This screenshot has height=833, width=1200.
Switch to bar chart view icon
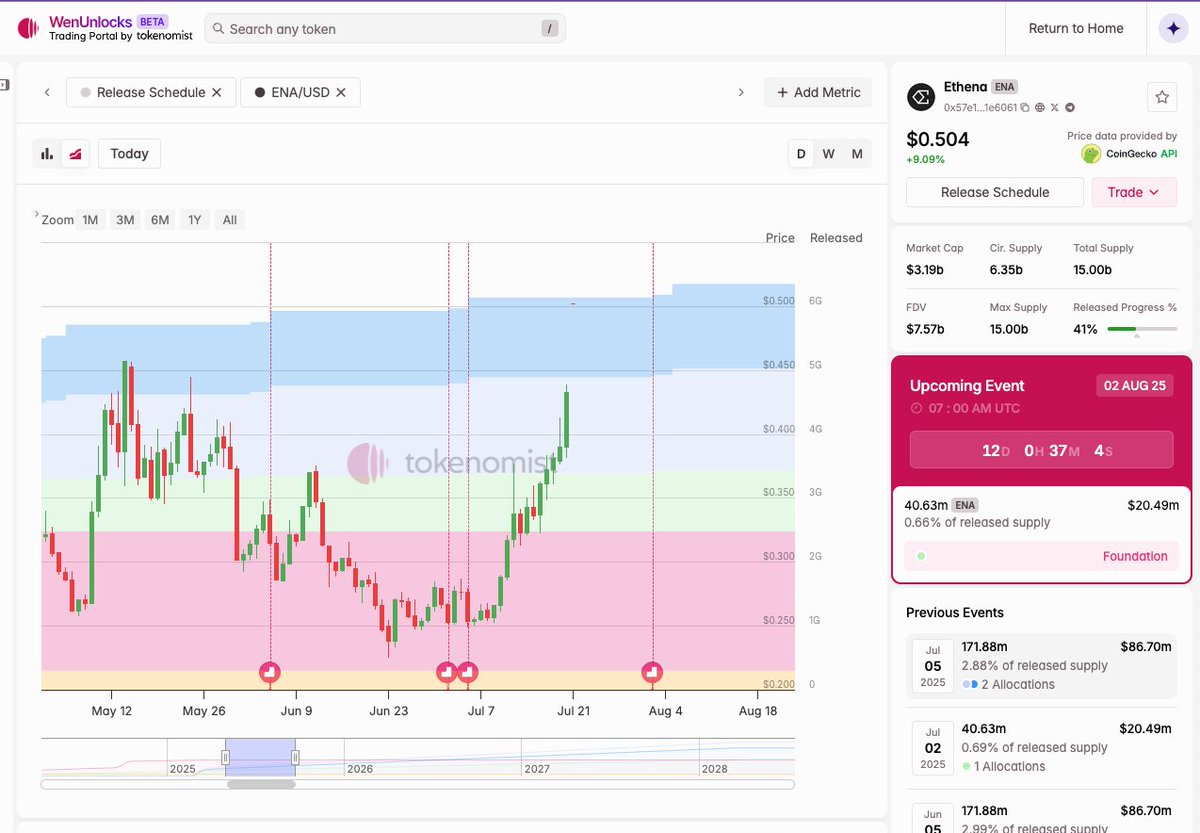(47, 154)
